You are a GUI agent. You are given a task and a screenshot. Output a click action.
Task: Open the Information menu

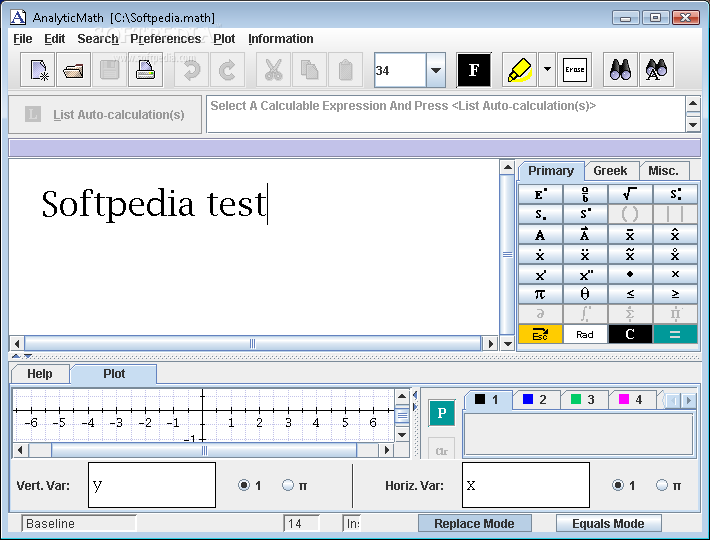click(281, 39)
